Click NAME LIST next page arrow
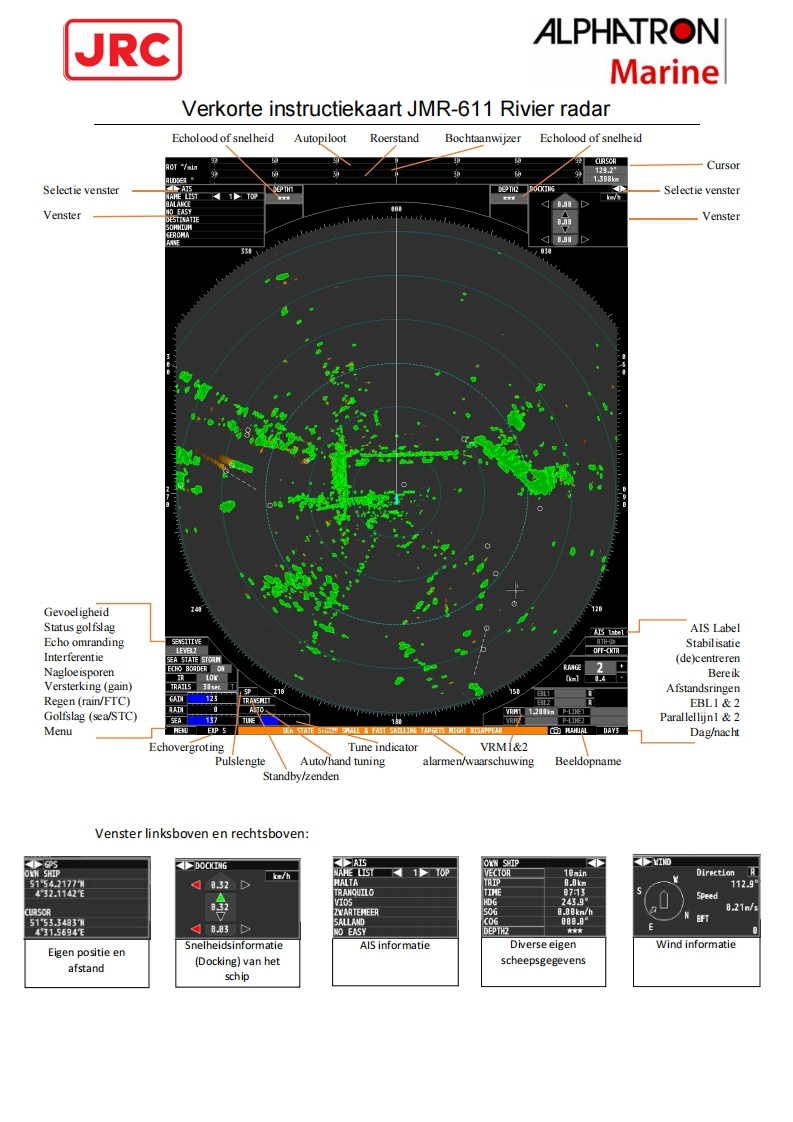793x1122 pixels. (x=238, y=197)
